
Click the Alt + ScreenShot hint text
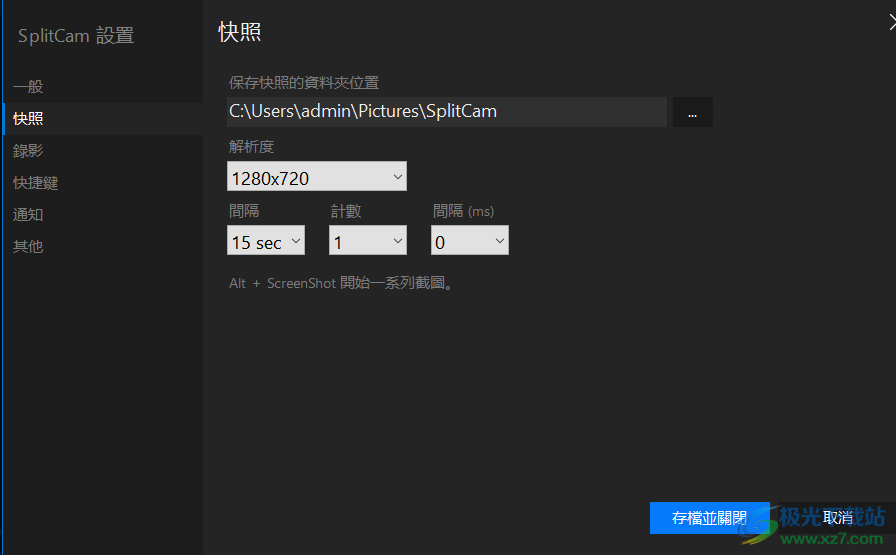pos(341,283)
